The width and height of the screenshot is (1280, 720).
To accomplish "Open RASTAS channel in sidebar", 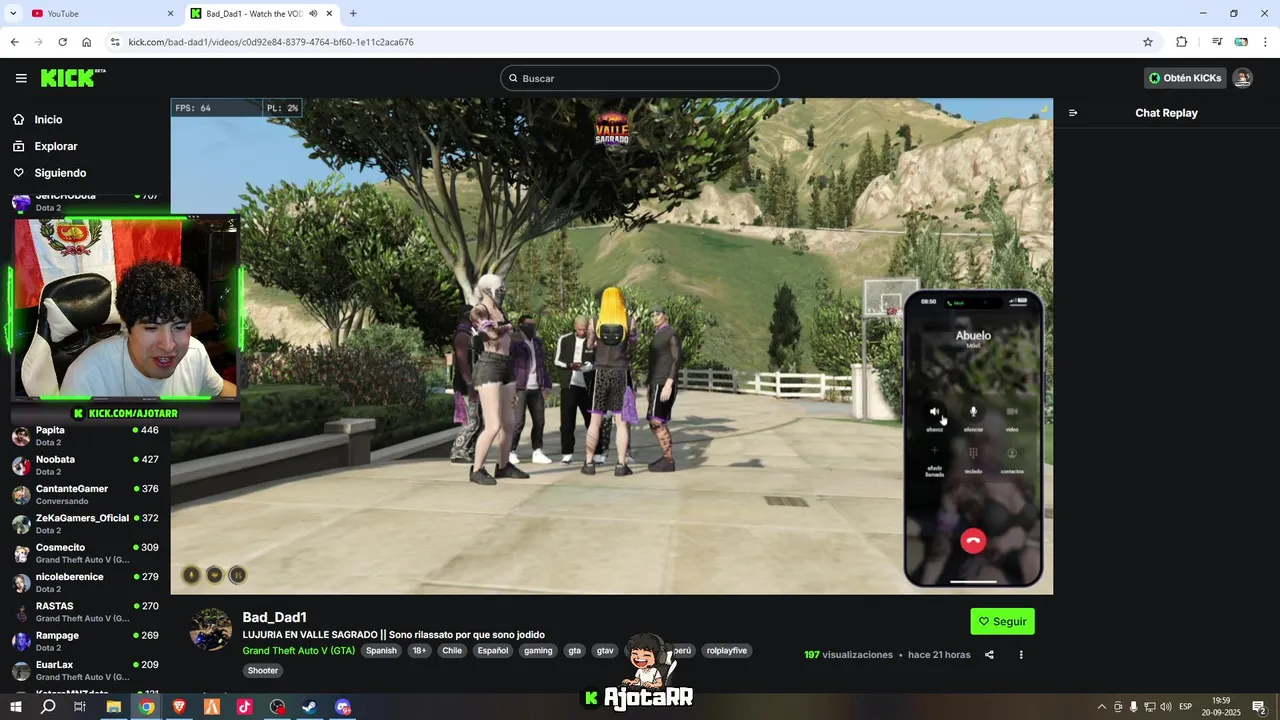I will [85, 612].
